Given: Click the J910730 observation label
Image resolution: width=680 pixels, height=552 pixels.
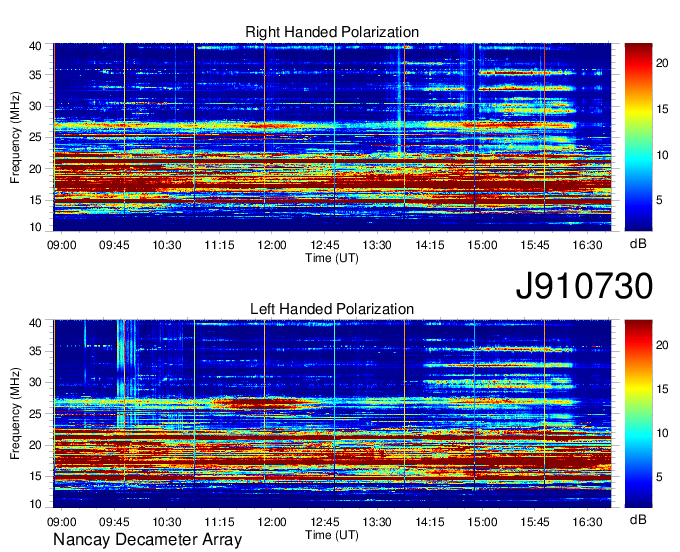Looking at the screenshot, I should [584, 286].
